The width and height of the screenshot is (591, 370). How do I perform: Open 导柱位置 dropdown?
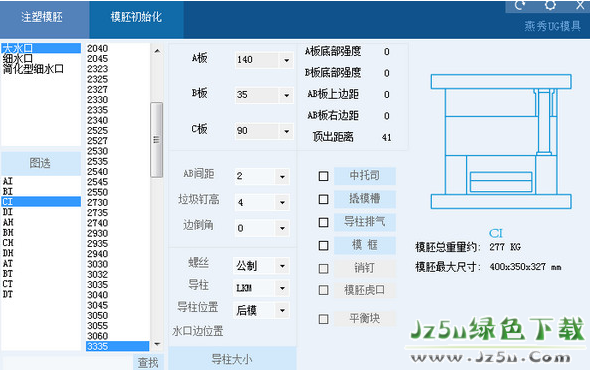pyautogui.click(x=282, y=310)
